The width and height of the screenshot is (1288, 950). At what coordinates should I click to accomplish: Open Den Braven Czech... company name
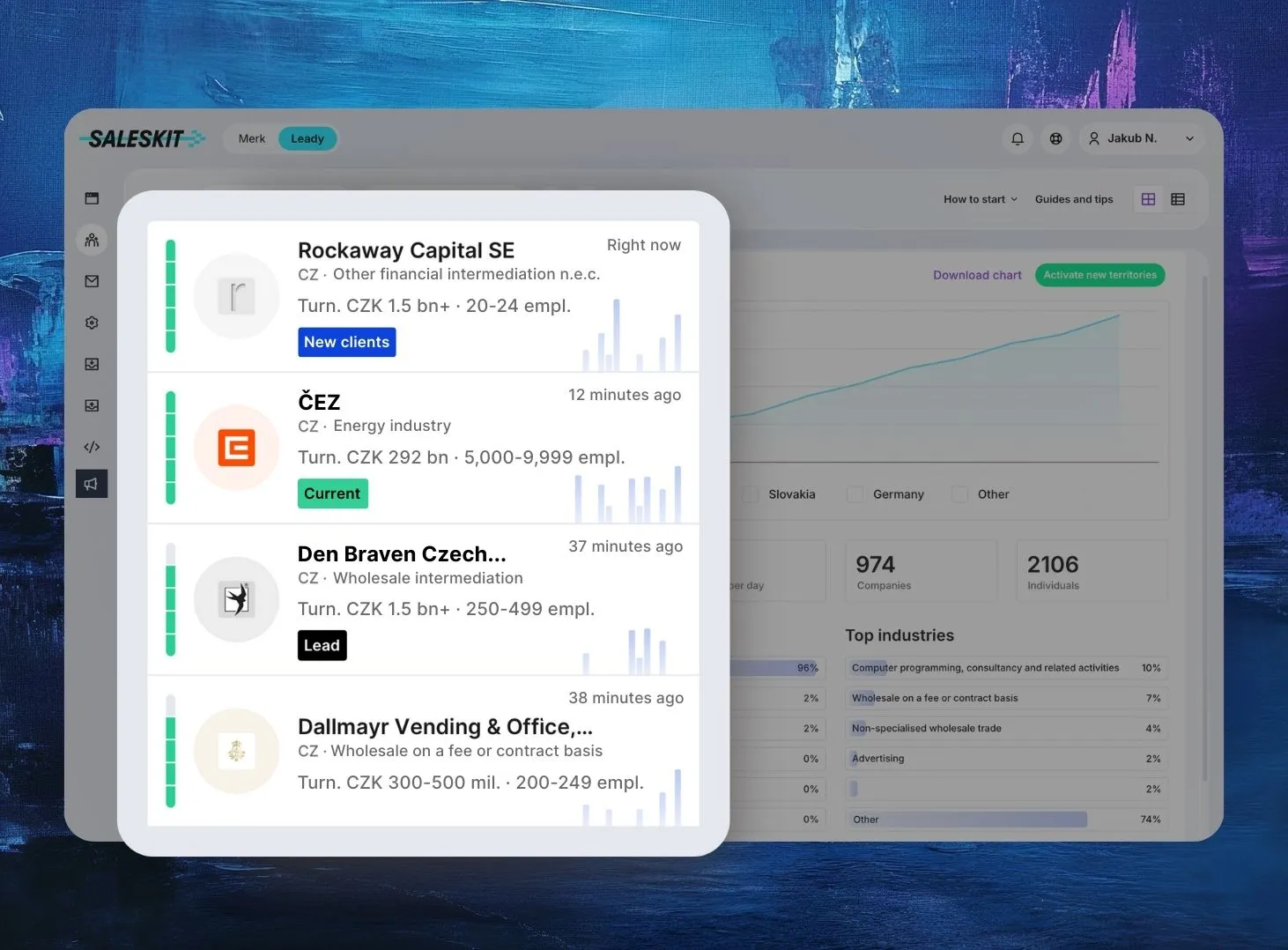402,553
